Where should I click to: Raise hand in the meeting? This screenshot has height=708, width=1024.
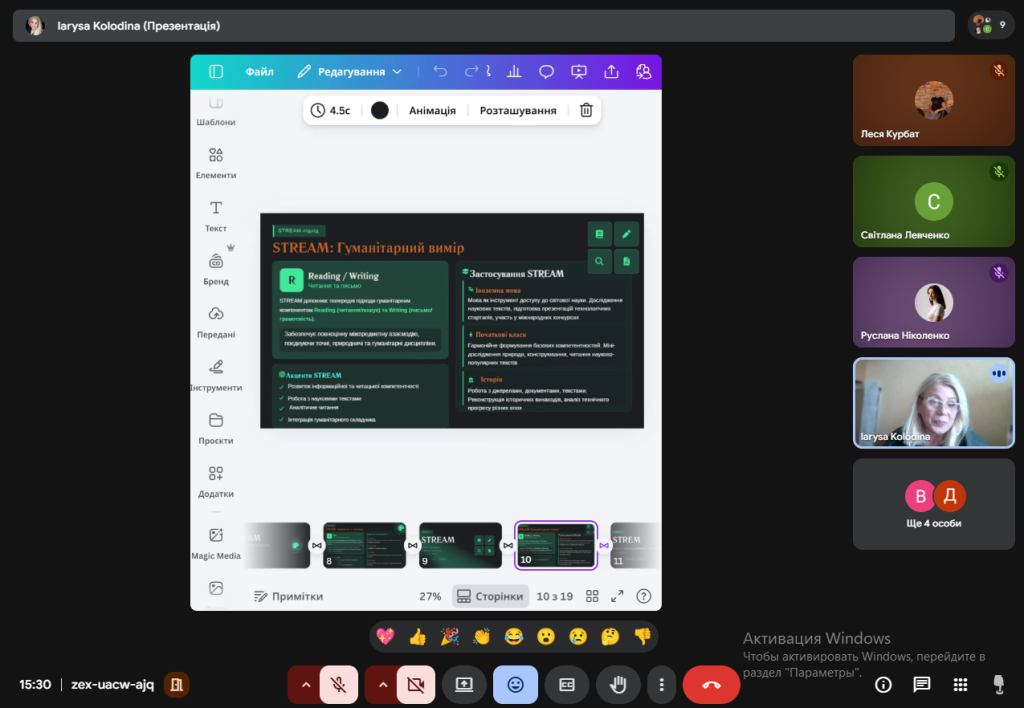point(618,685)
